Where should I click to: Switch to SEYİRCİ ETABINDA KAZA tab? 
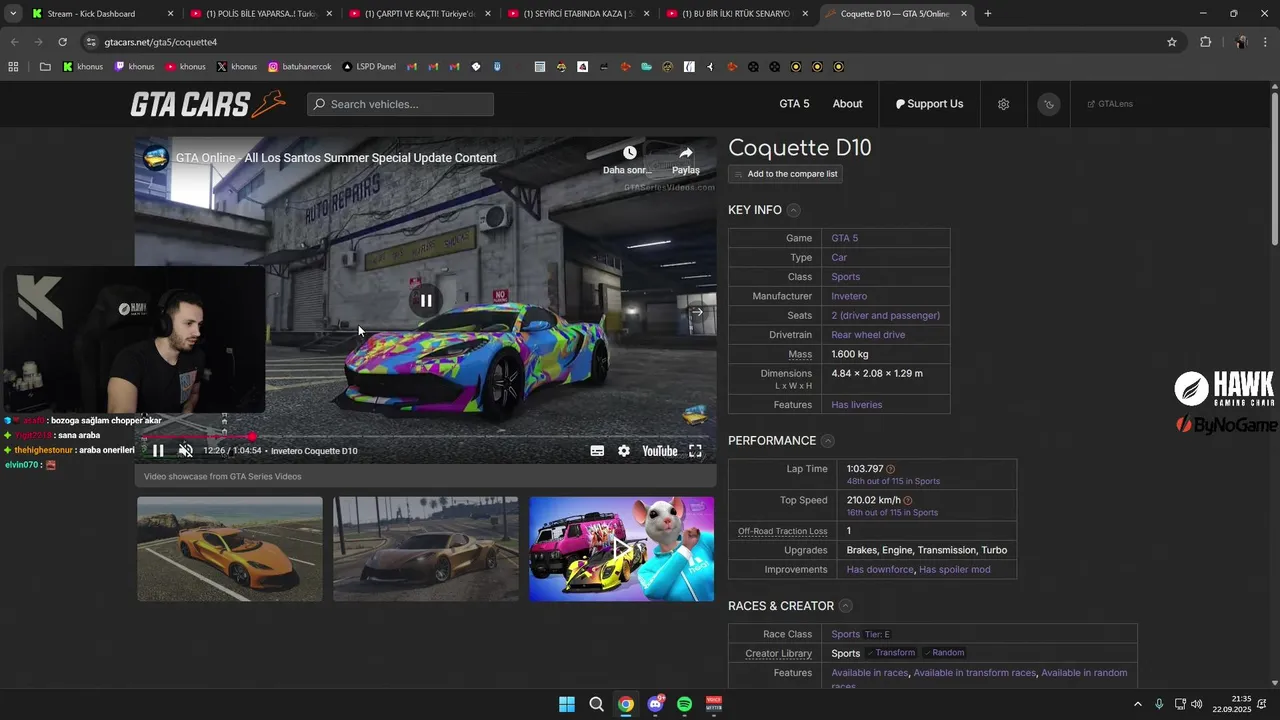pyautogui.click(x=578, y=14)
